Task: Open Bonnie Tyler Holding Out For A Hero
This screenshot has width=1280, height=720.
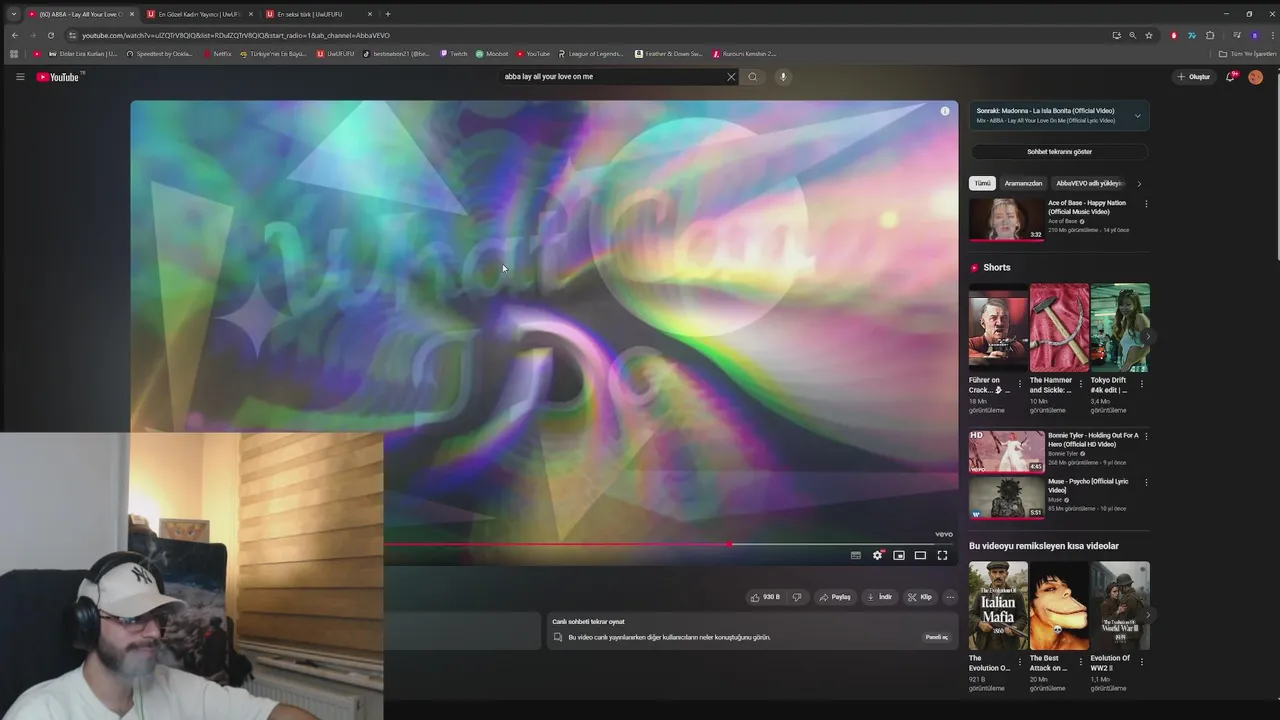Action: (x=1006, y=451)
